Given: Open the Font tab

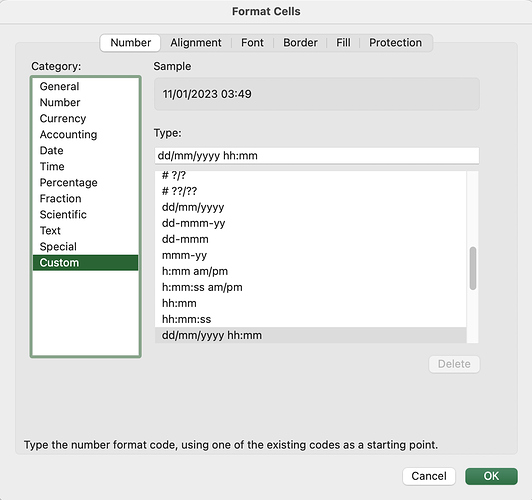Looking at the screenshot, I should coord(252,43).
